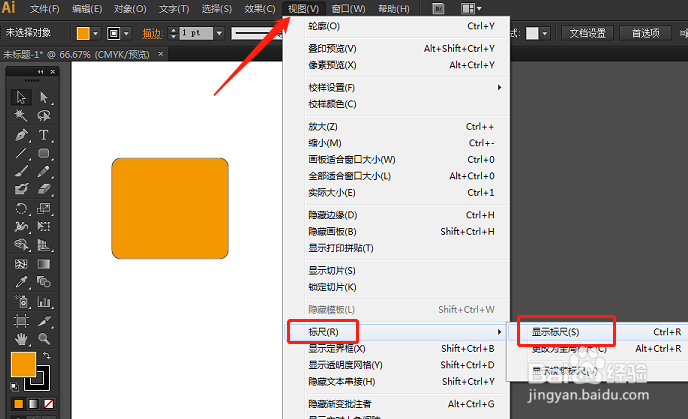Image resolution: width=688 pixels, height=419 pixels.
Task: Select the Shape Builder tool
Action: pos(21,244)
